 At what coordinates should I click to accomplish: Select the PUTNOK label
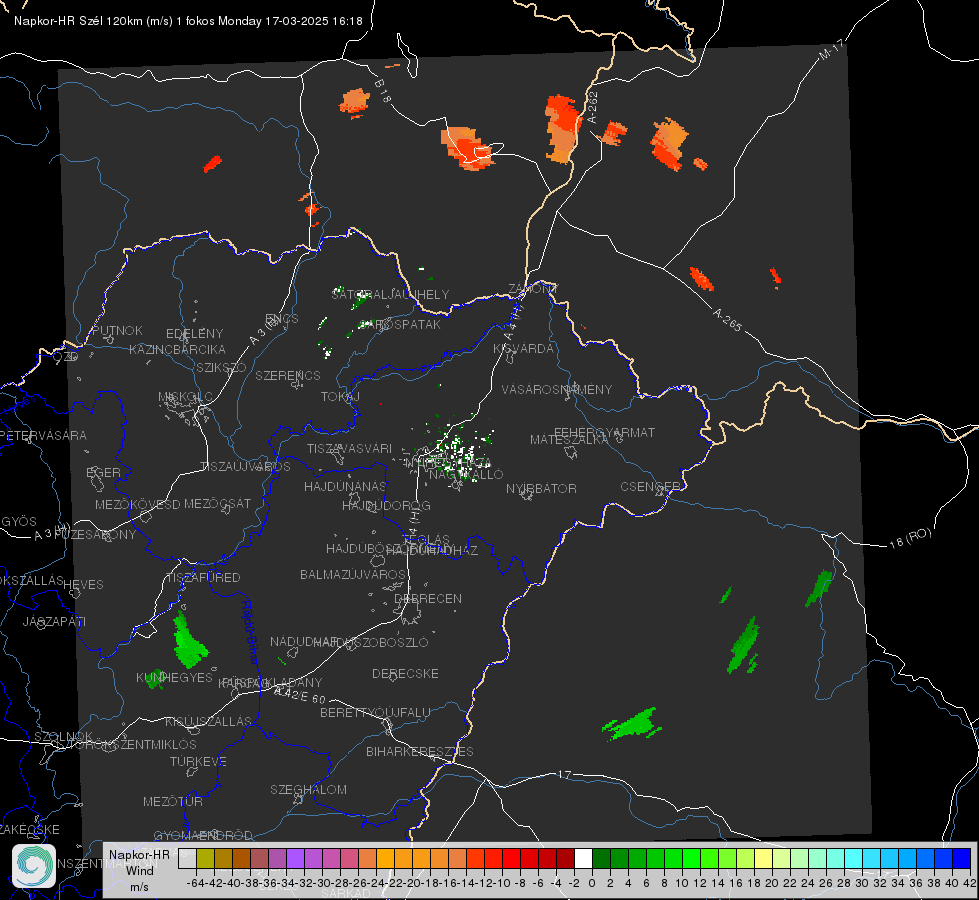point(117,330)
